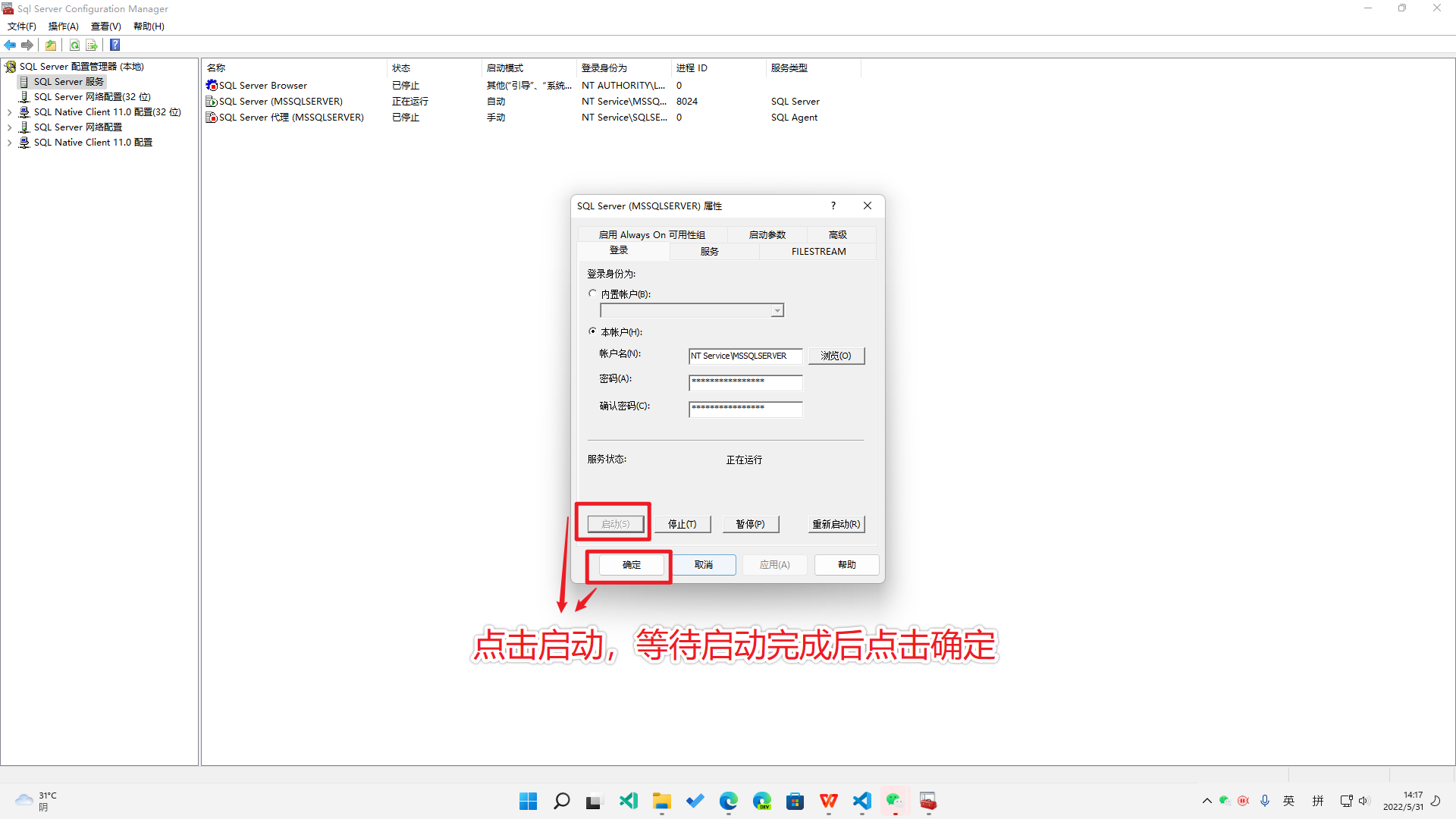This screenshot has width=1456, height=819.
Task: Click the dialog's question mark help icon
Action: point(833,206)
